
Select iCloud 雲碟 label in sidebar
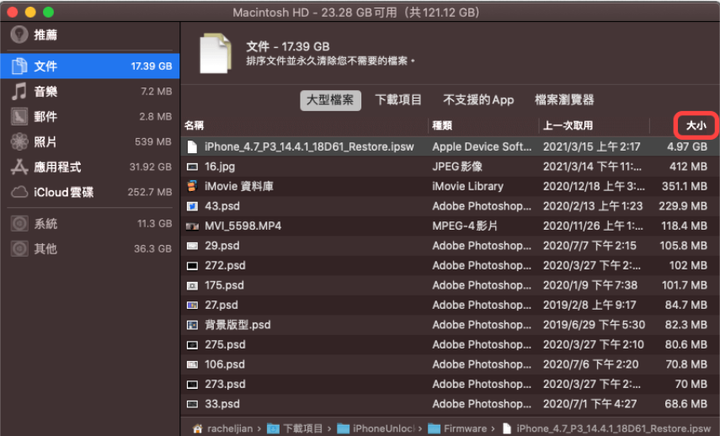coord(63,192)
